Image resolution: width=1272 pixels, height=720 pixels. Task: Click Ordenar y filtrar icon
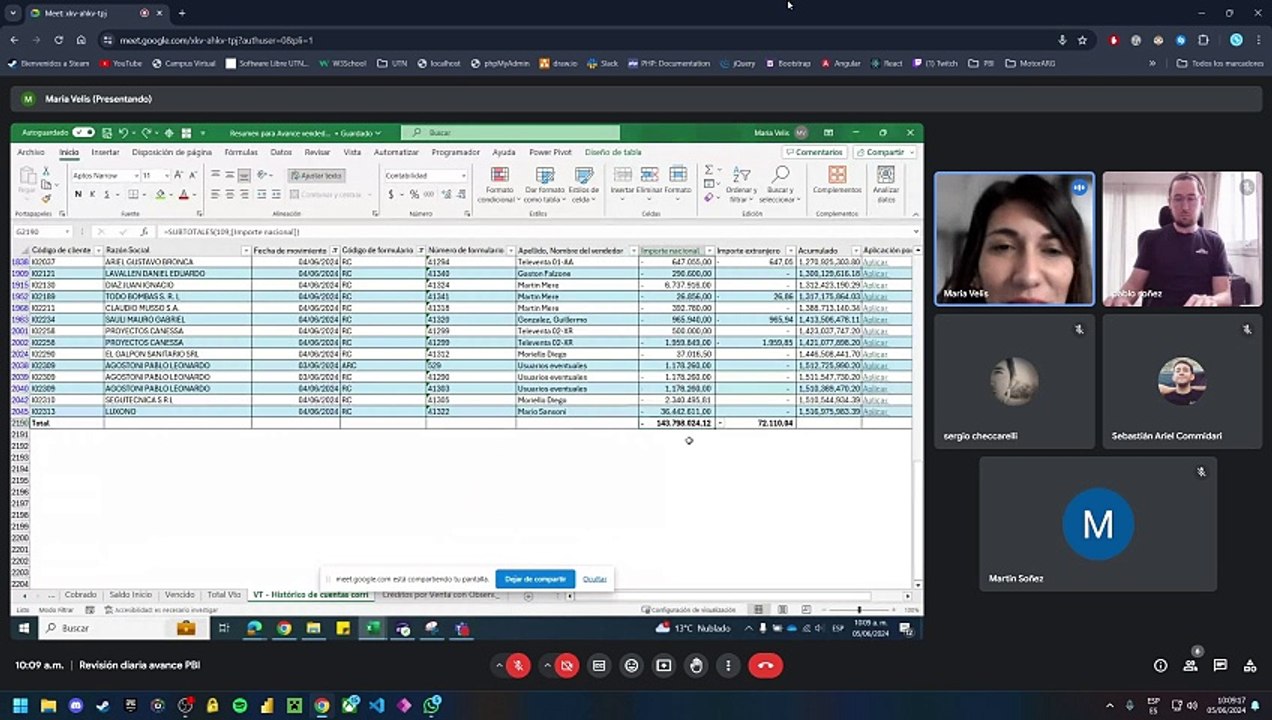coord(741,184)
